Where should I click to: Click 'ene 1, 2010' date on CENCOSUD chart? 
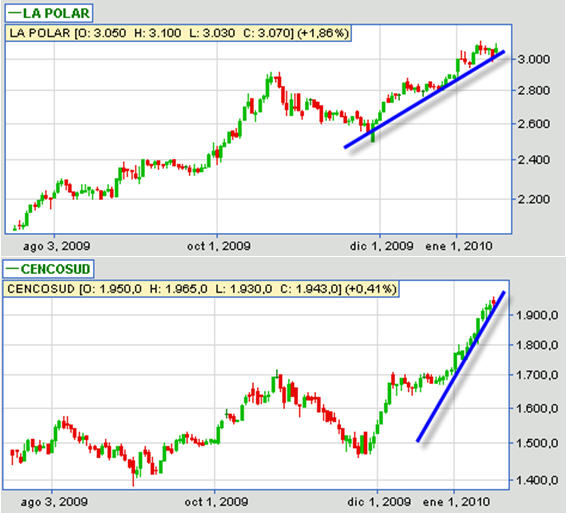click(x=456, y=502)
